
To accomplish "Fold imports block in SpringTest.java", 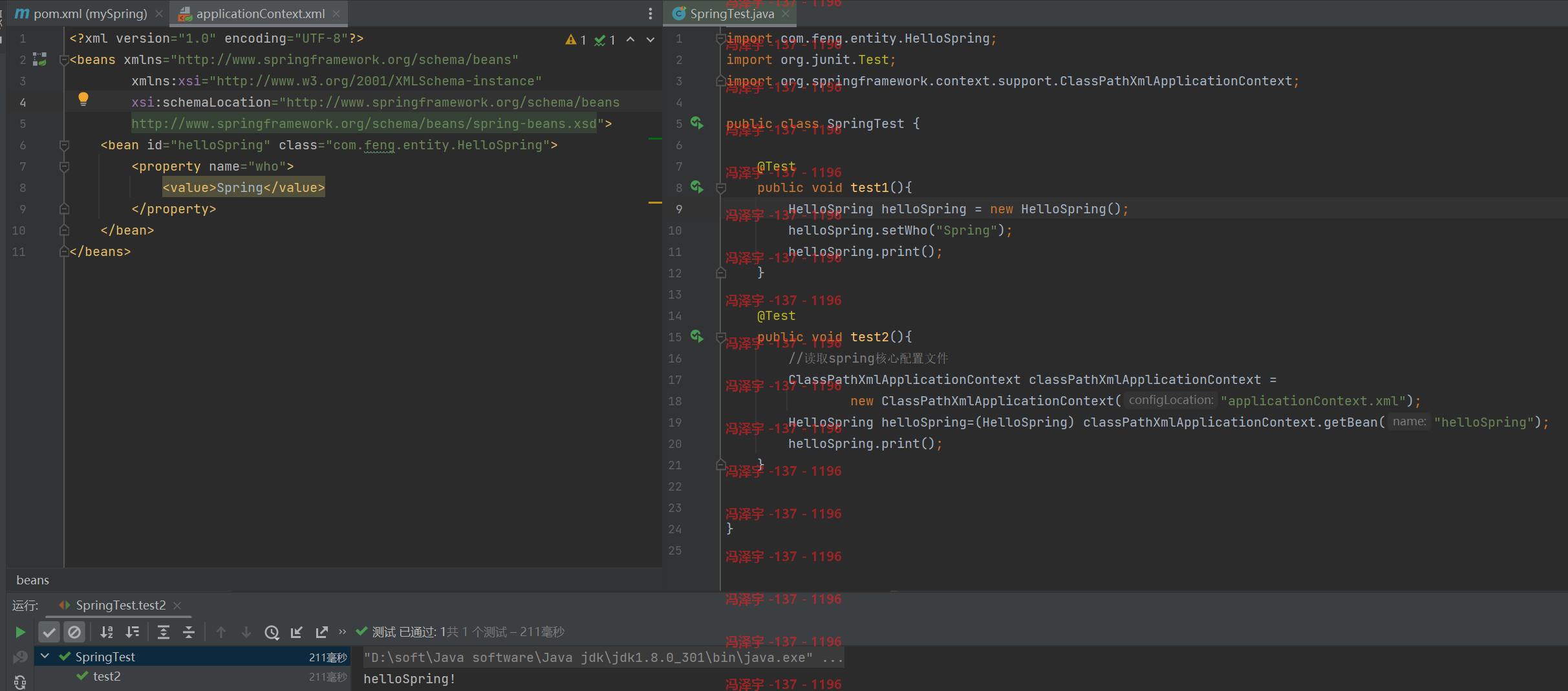I will tap(720, 39).
